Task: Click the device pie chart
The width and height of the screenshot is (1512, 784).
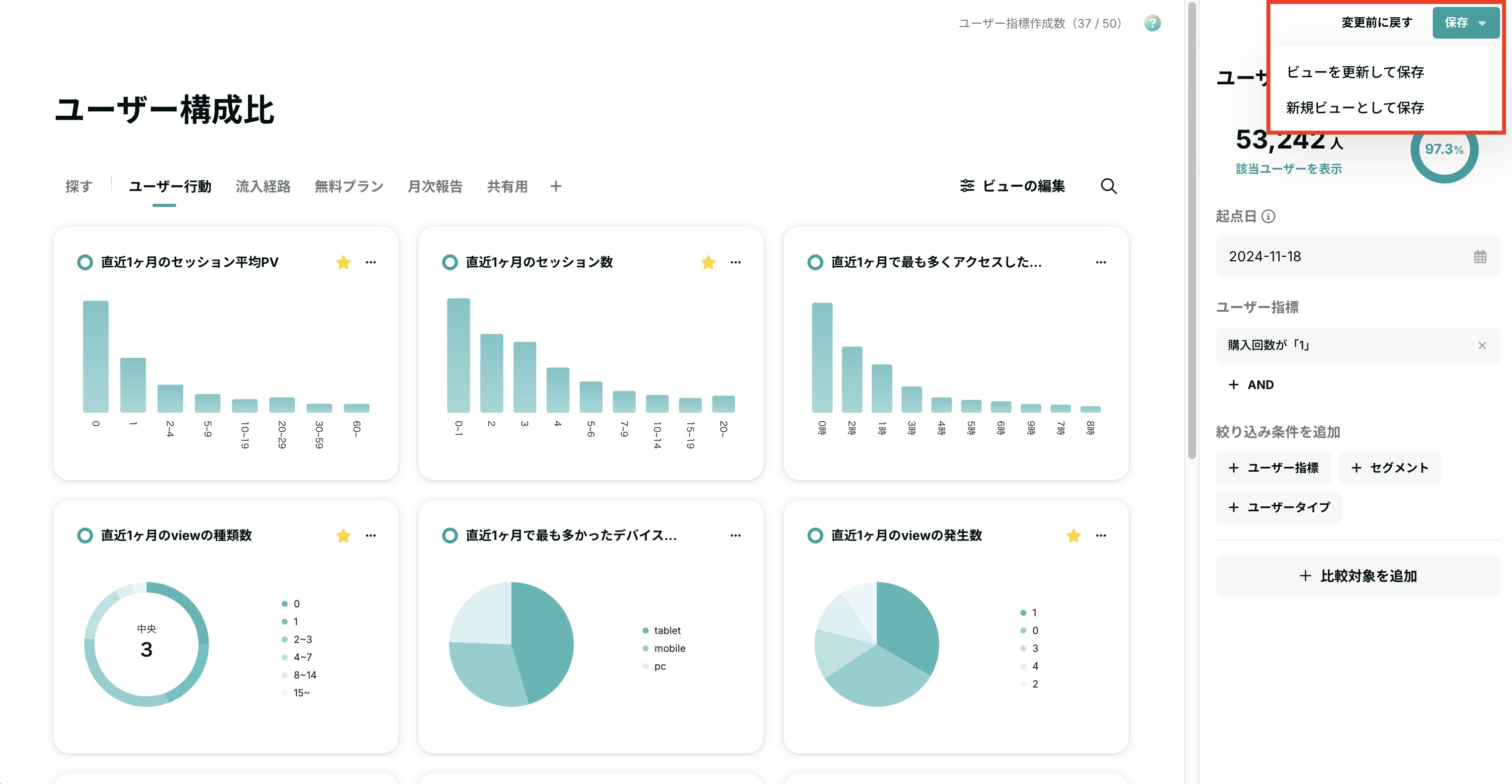Action: (511, 644)
